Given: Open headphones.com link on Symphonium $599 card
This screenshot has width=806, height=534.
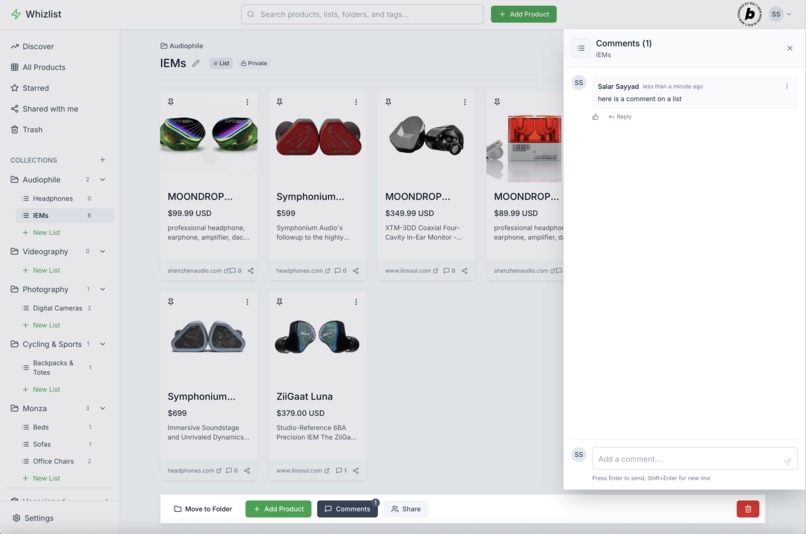Looking at the screenshot, I should pyautogui.click(x=303, y=270).
